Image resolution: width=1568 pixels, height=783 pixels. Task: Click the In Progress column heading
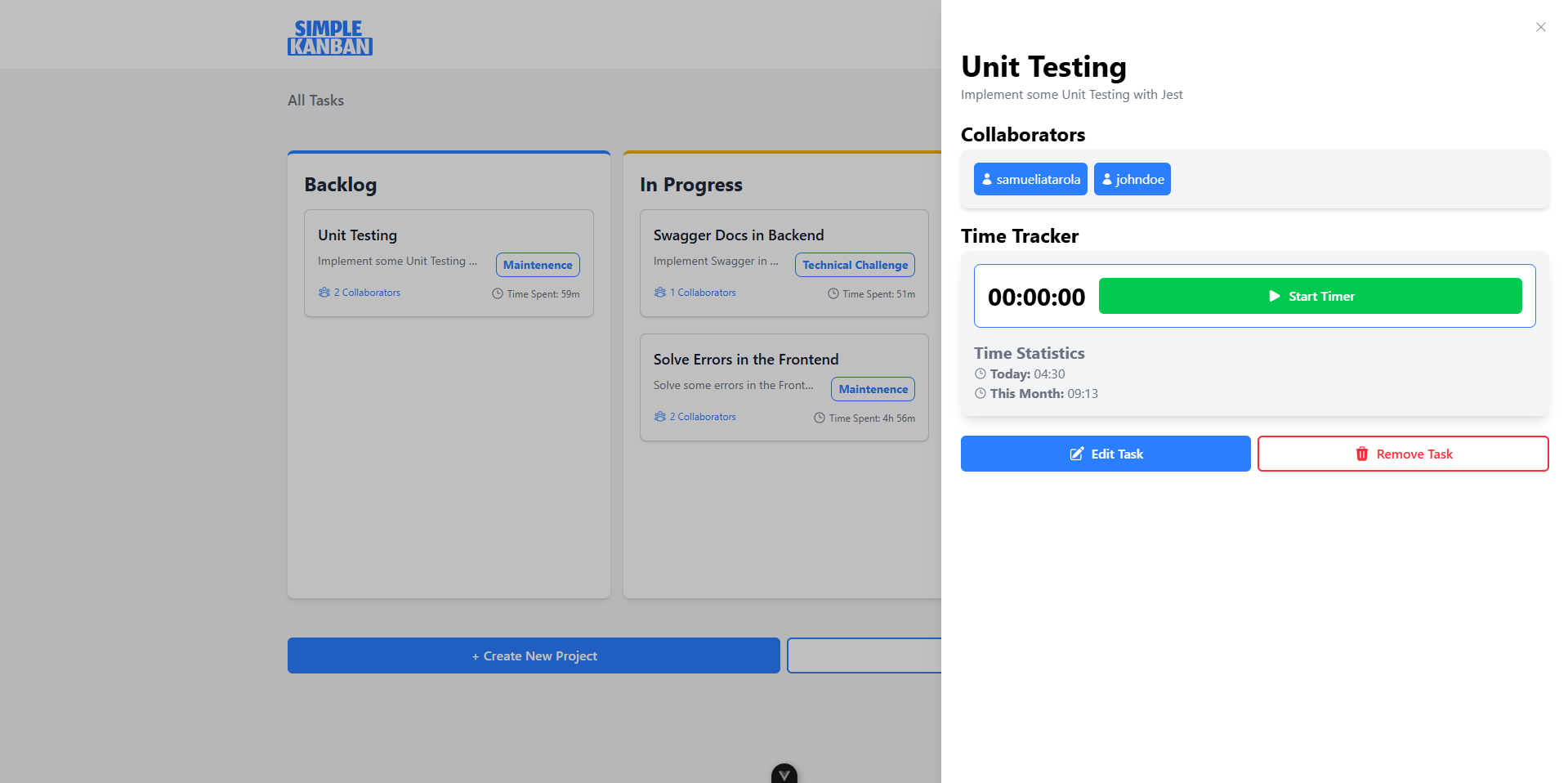(x=691, y=185)
